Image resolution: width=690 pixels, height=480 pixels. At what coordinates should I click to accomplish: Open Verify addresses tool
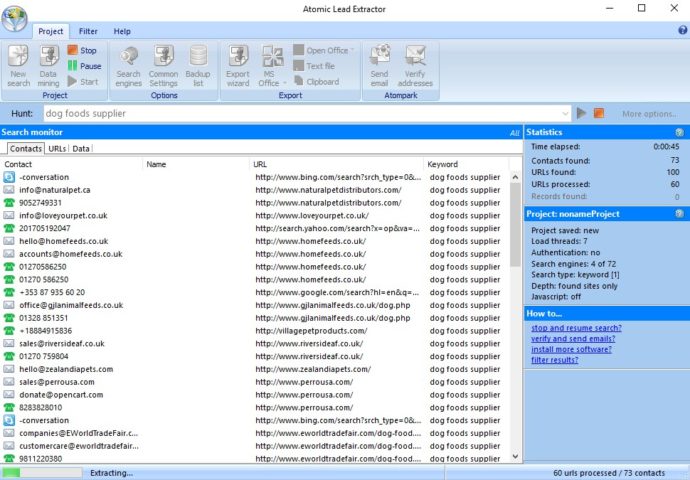click(414, 64)
